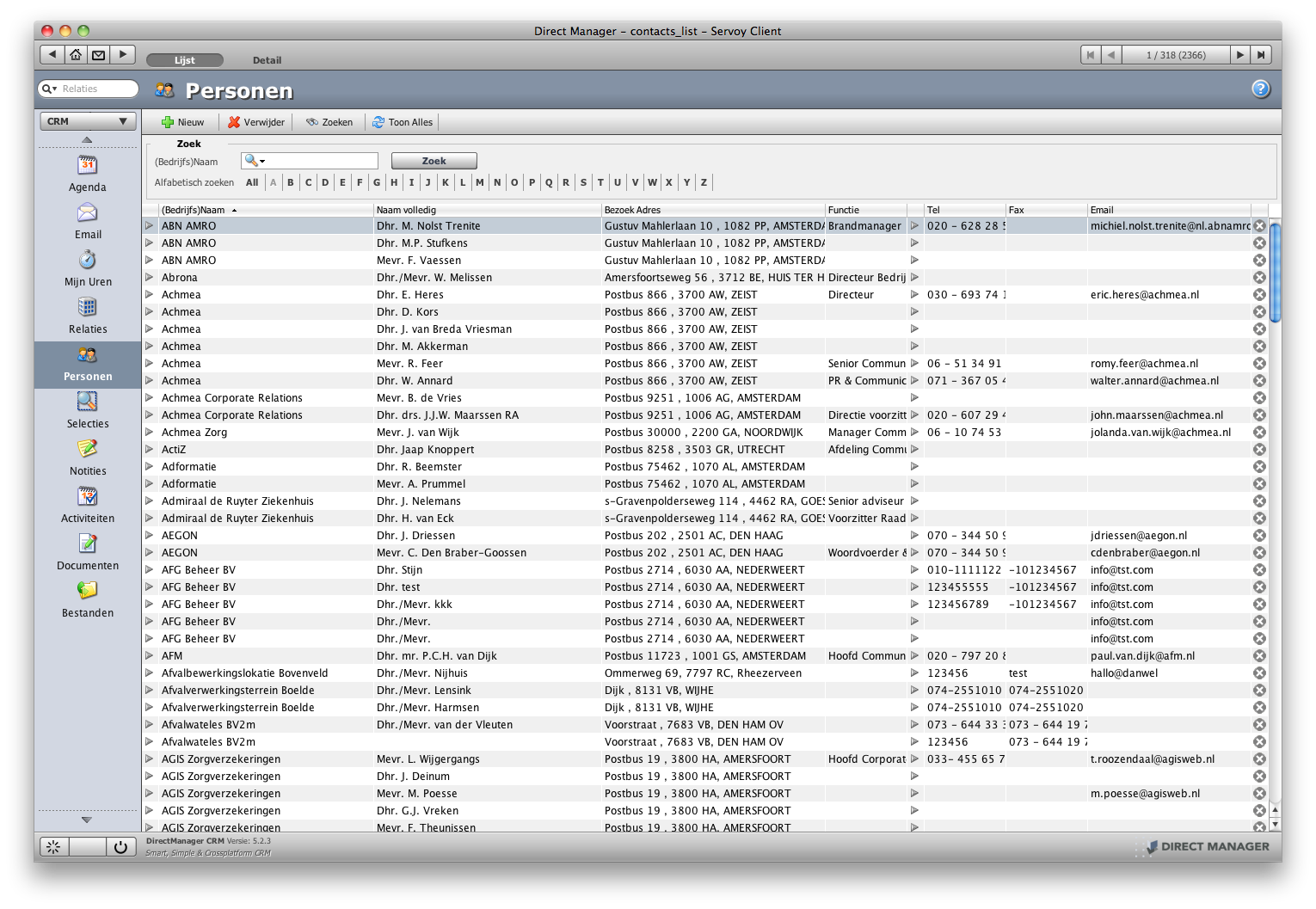
Task: Go back with the left arrow toolbar button
Action: click(52, 54)
